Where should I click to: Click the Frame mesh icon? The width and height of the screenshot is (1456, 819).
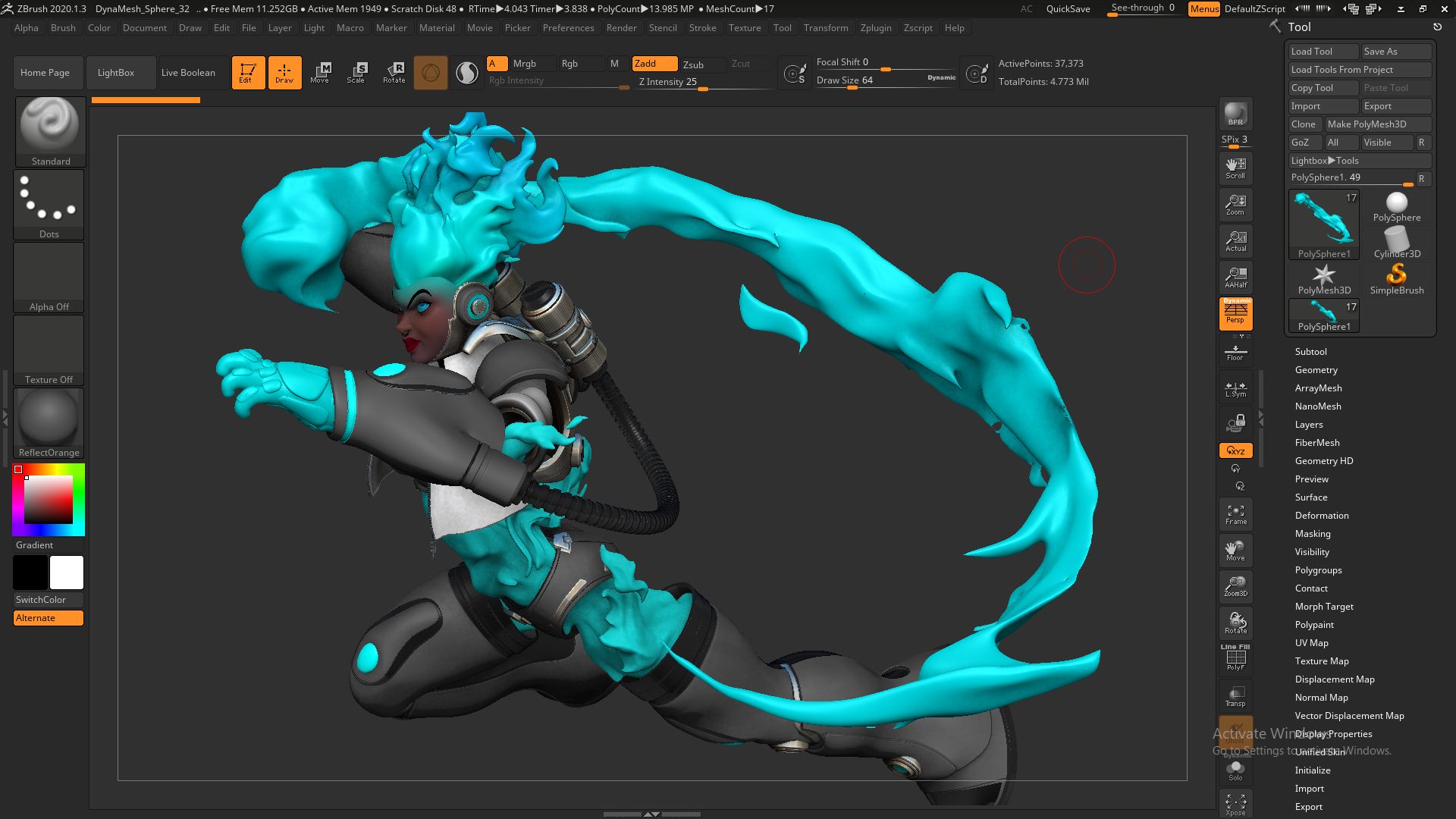pyautogui.click(x=1235, y=514)
